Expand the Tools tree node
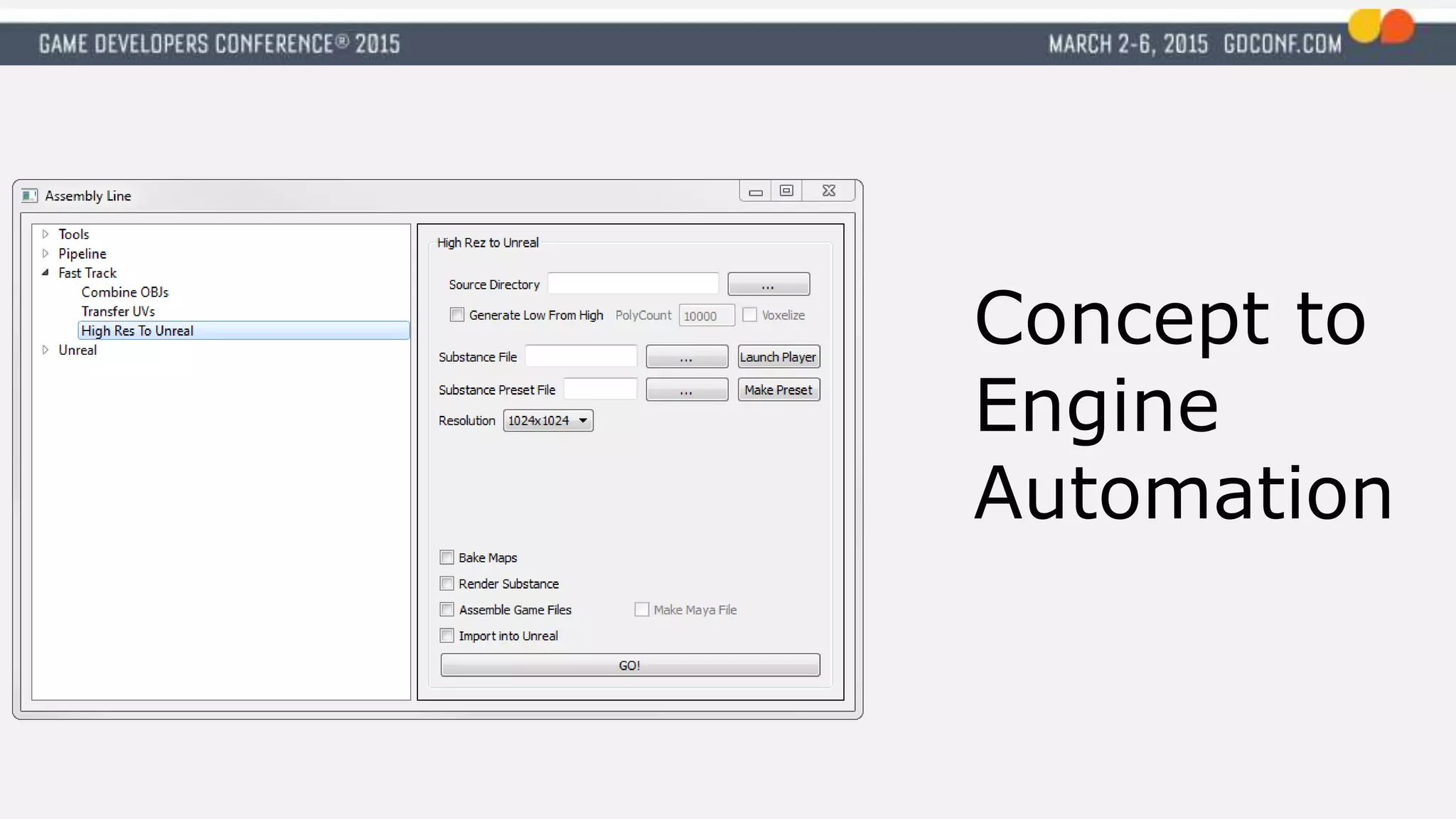Image resolution: width=1456 pixels, height=819 pixels. tap(45, 234)
